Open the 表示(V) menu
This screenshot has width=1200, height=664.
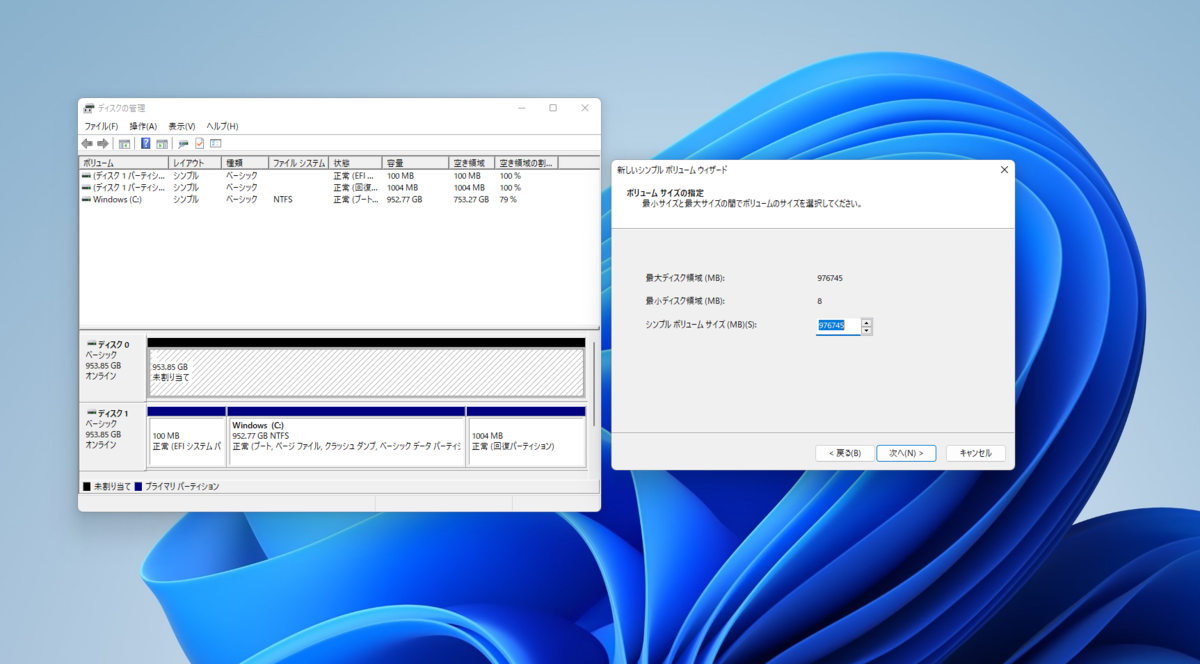(x=181, y=126)
